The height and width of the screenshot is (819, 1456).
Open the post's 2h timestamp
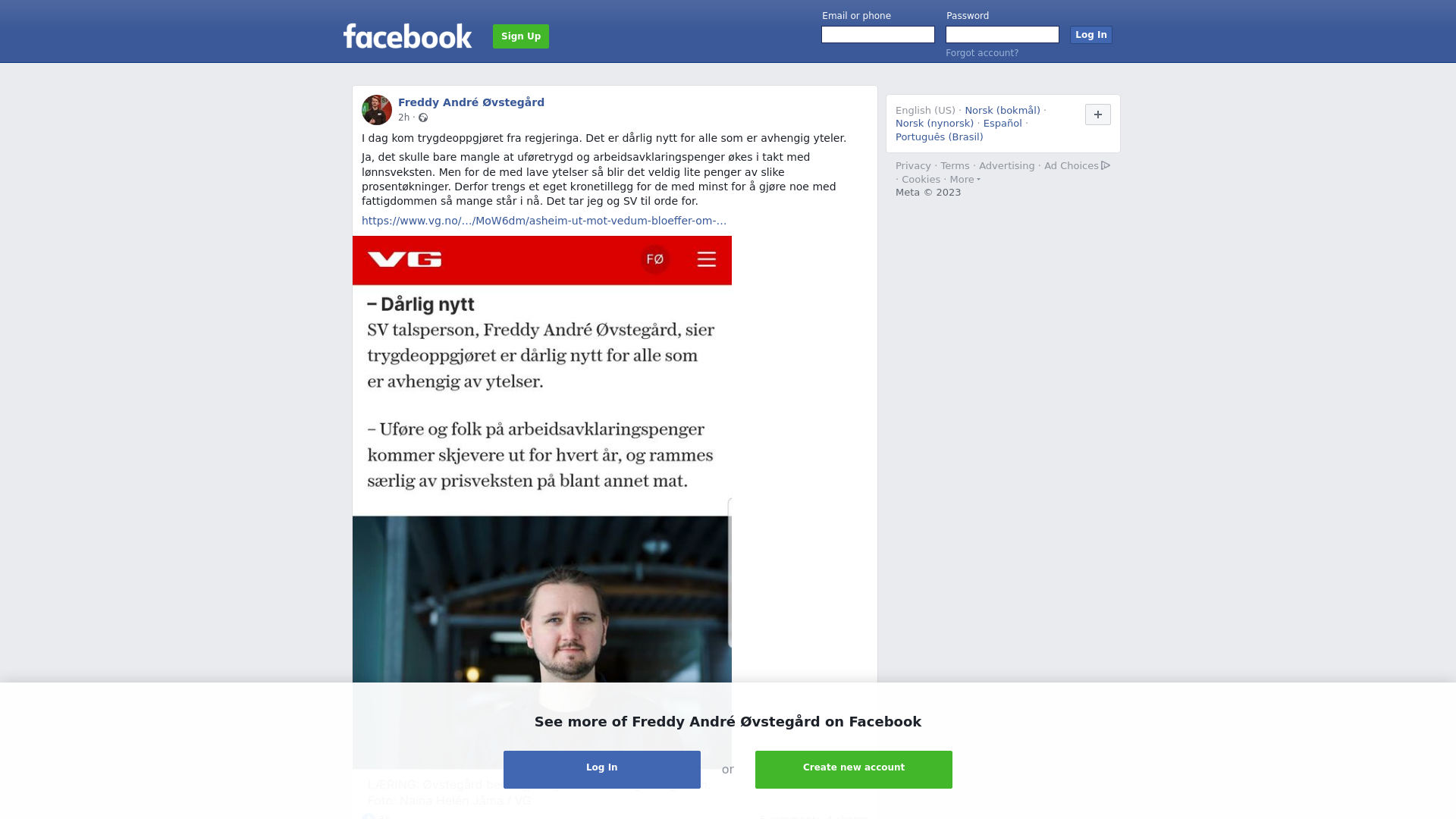[403, 118]
